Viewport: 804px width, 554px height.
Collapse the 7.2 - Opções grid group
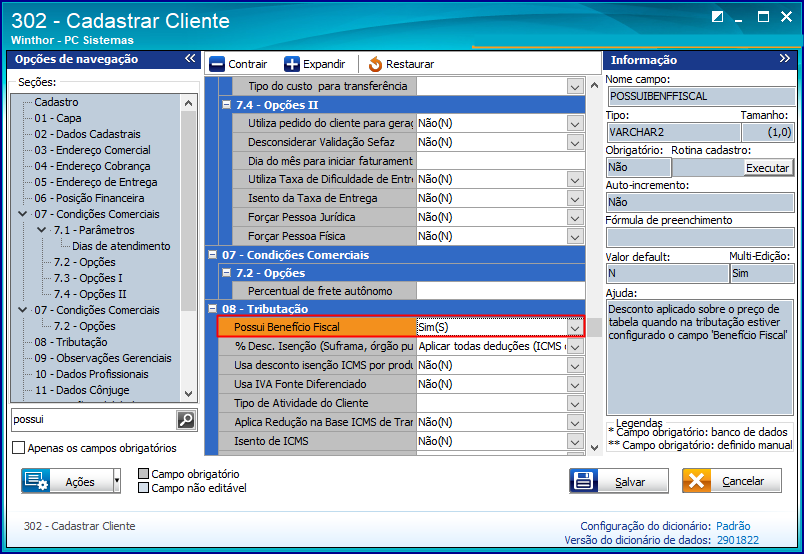point(226,273)
